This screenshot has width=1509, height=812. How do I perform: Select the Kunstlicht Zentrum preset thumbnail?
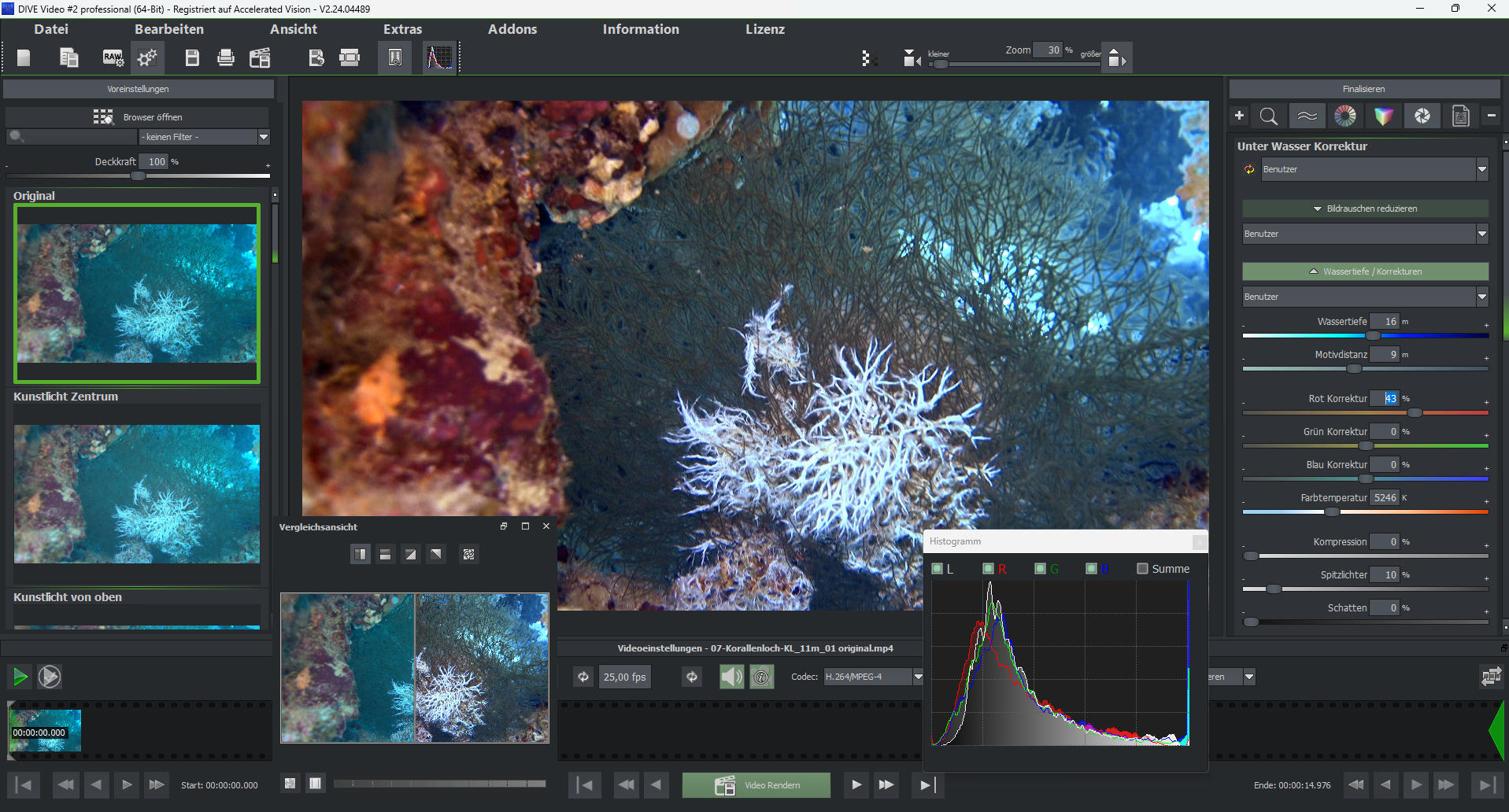(137, 494)
